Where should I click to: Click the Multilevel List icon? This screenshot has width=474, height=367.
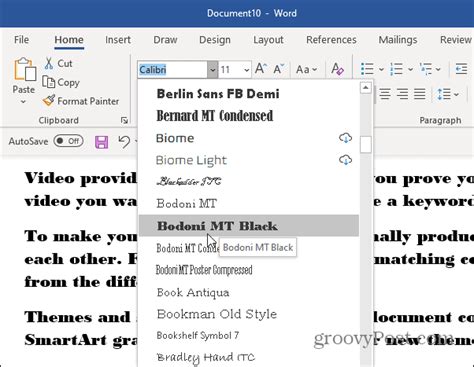point(426,69)
